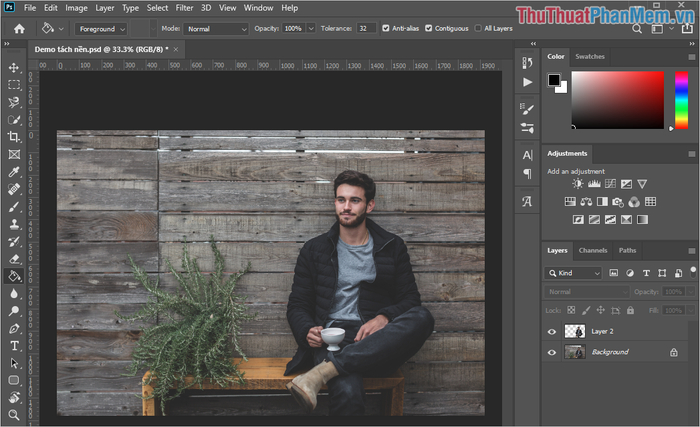Viewport: 700px width, 427px height.
Task: Open the Color panel menu
Action: click(x=692, y=57)
